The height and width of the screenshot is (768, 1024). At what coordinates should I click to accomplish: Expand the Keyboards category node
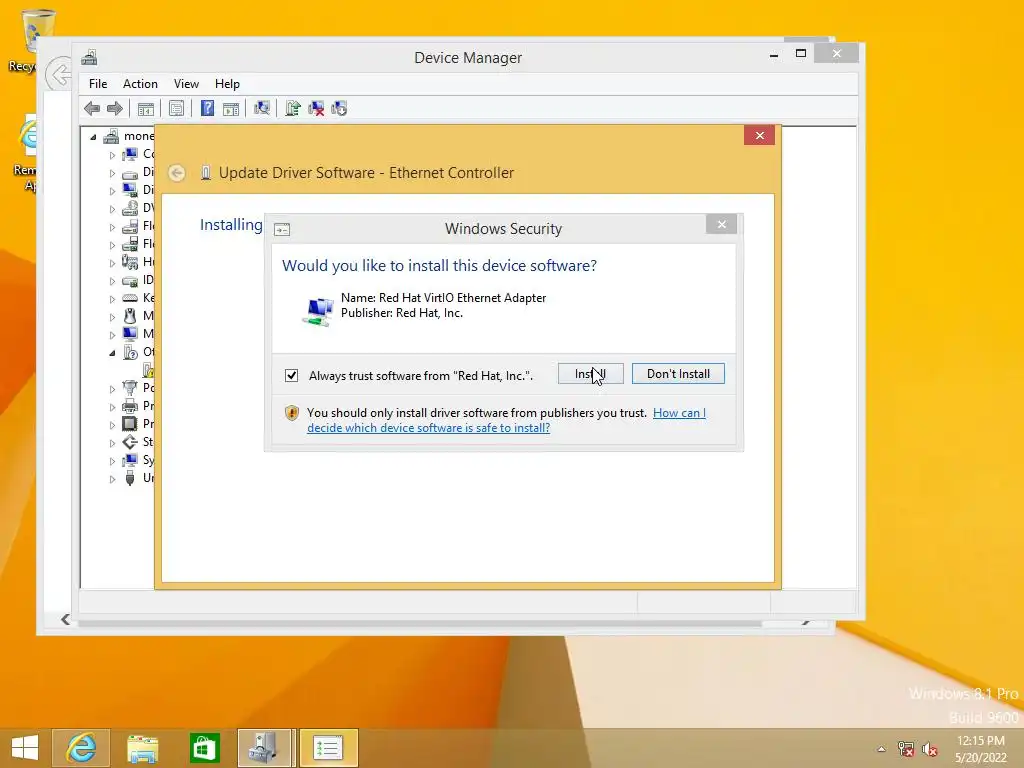(x=112, y=299)
